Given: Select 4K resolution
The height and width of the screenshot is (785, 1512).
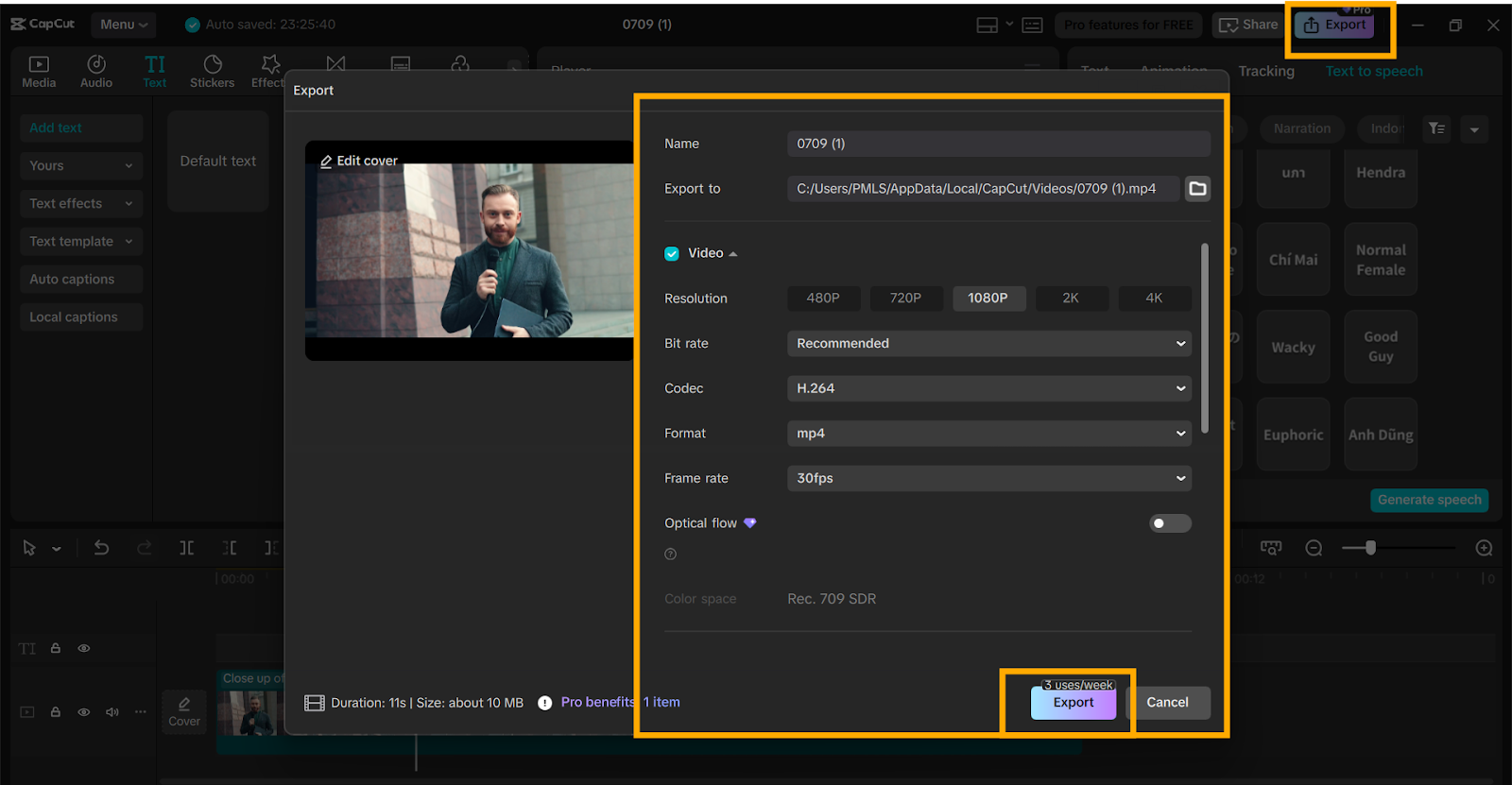Looking at the screenshot, I should coord(1154,299).
